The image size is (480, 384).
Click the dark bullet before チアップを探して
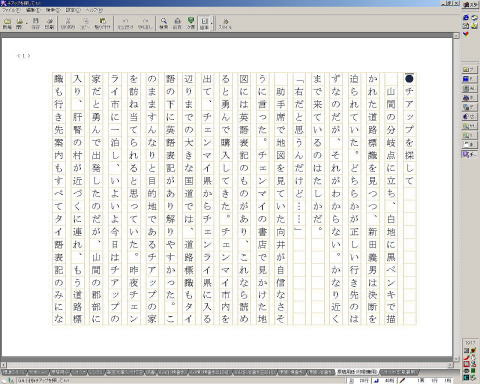click(409, 79)
